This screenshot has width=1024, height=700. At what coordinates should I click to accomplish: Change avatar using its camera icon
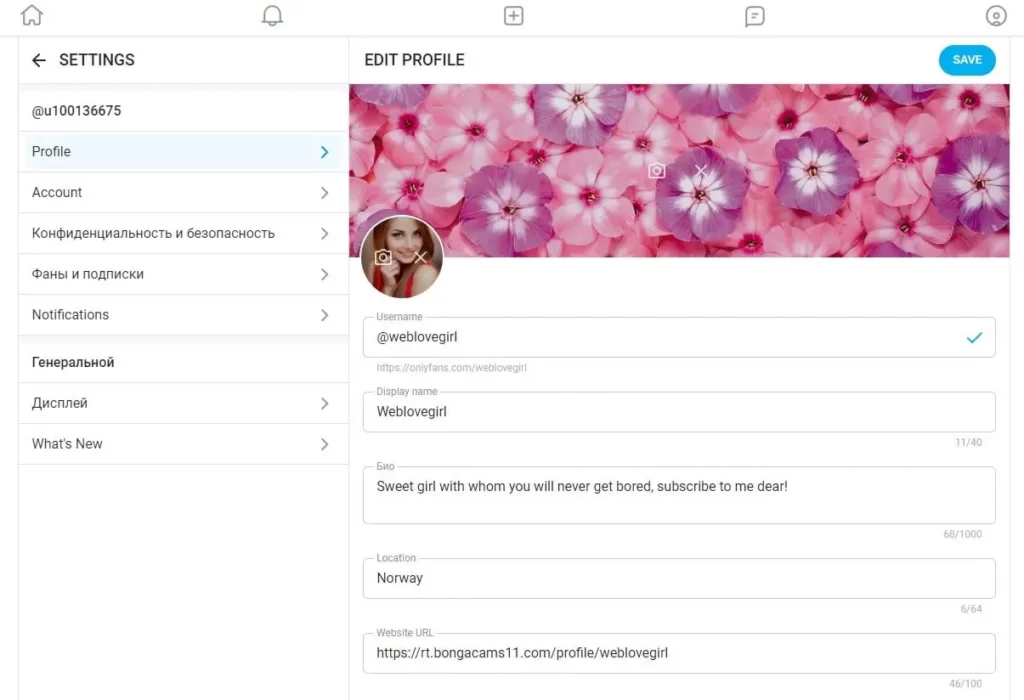point(383,257)
